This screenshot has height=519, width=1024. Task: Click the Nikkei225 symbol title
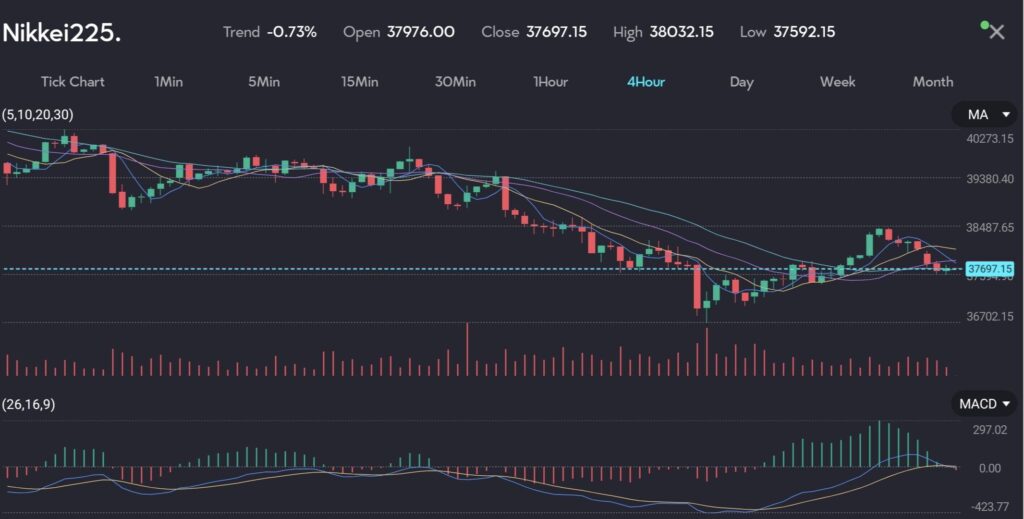(x=61, y=33)
